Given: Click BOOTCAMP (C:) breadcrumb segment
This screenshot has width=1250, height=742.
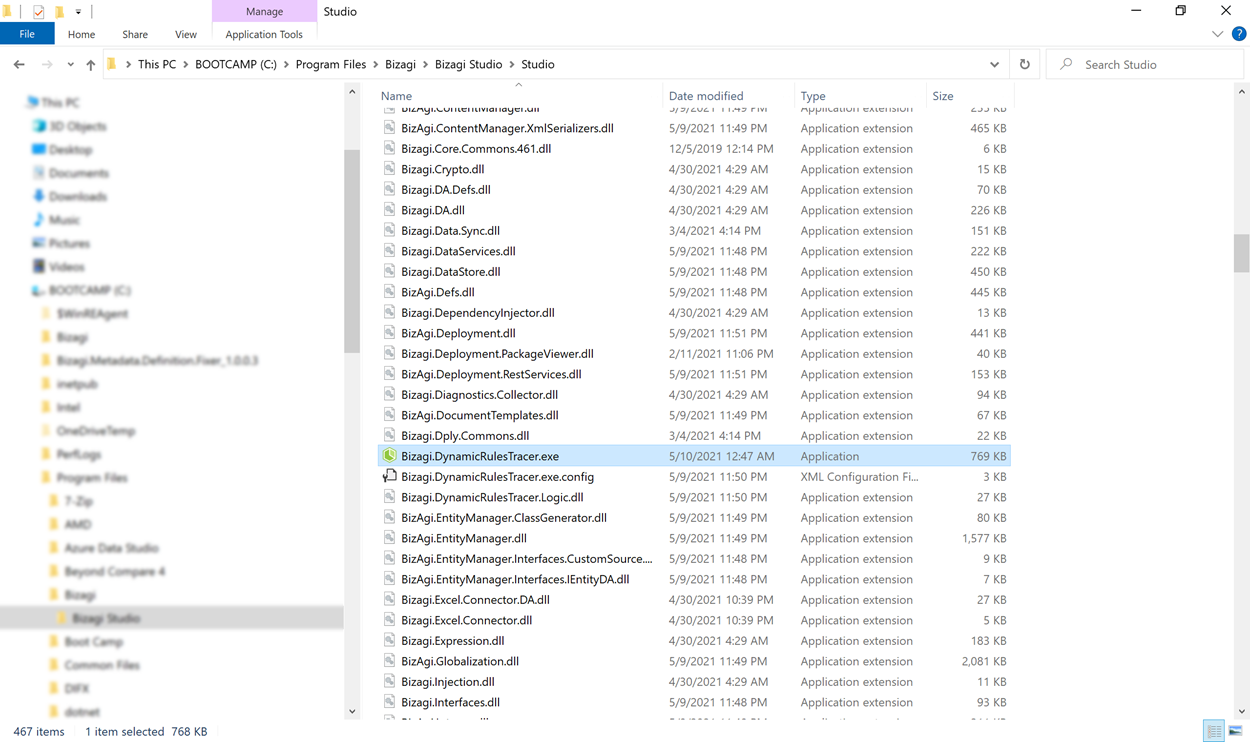Looking at the screenshot, I should 236,64.
